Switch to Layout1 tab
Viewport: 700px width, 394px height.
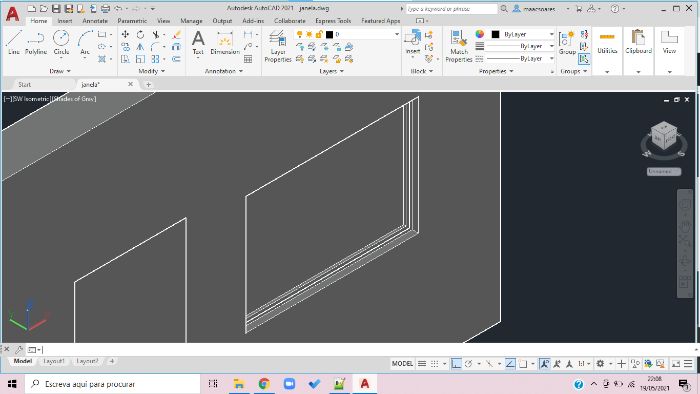54,361
